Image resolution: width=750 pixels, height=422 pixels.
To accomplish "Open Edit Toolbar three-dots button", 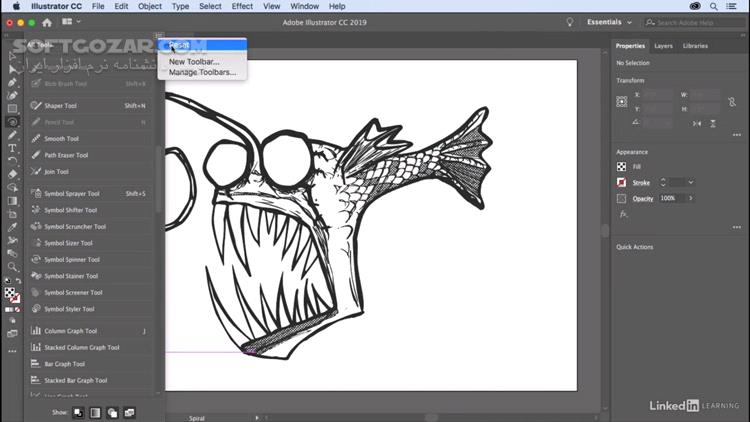I will pyautogui.click(x=12, y=351).
